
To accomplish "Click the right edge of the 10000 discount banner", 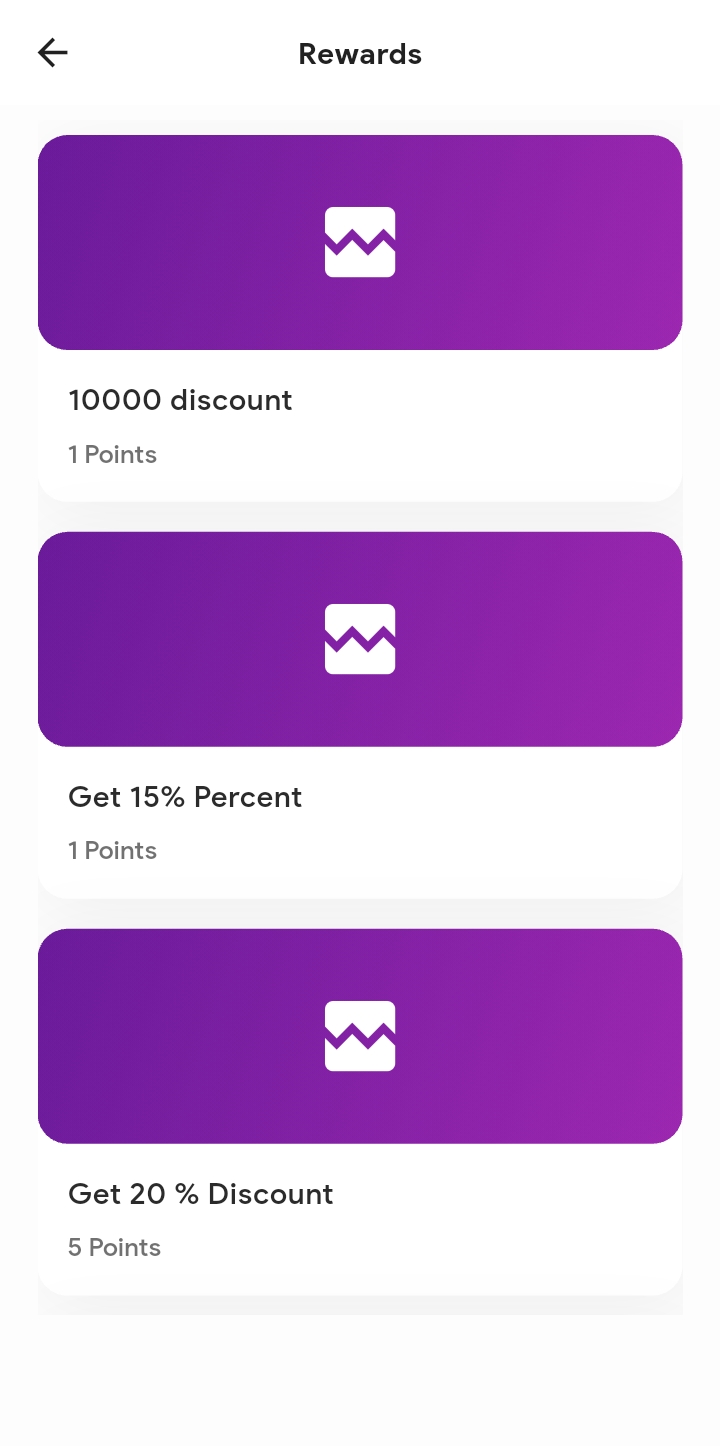I will [x=660, y=242].
